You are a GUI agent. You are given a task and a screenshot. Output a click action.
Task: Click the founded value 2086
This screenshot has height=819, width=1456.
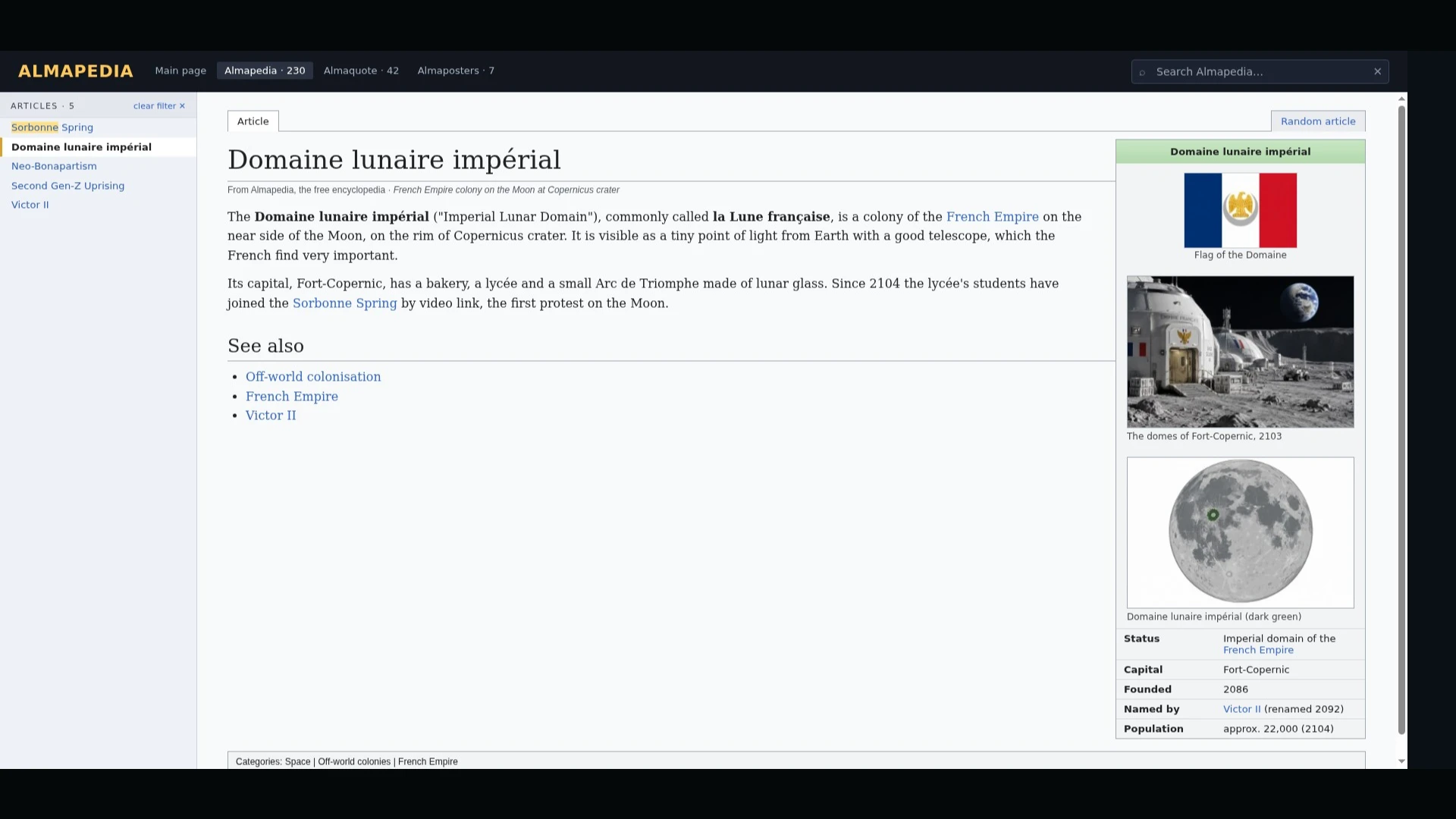tap(1235, 689)
